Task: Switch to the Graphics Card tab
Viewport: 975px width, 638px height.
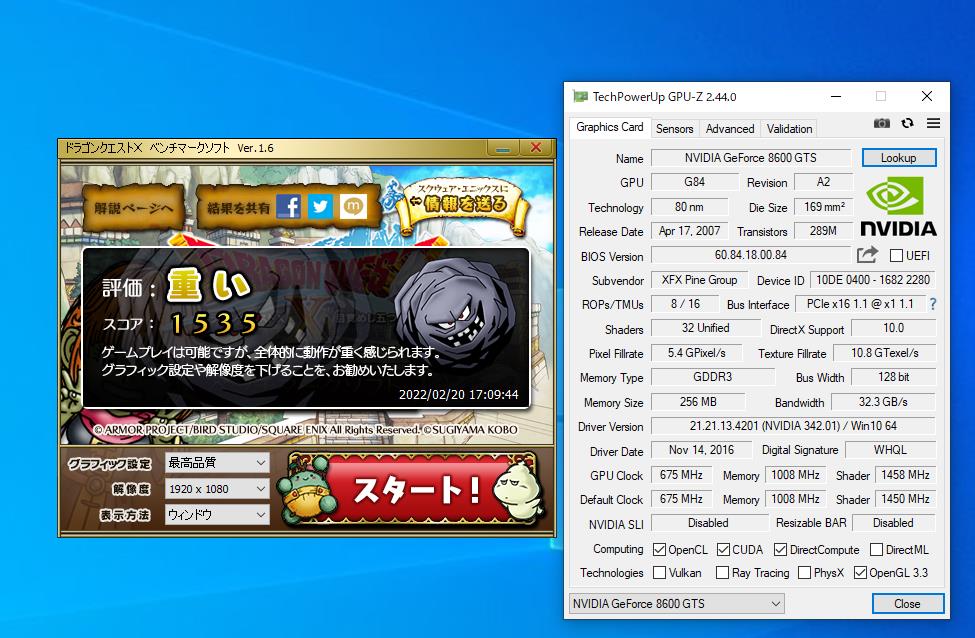Action: [609, 127]
